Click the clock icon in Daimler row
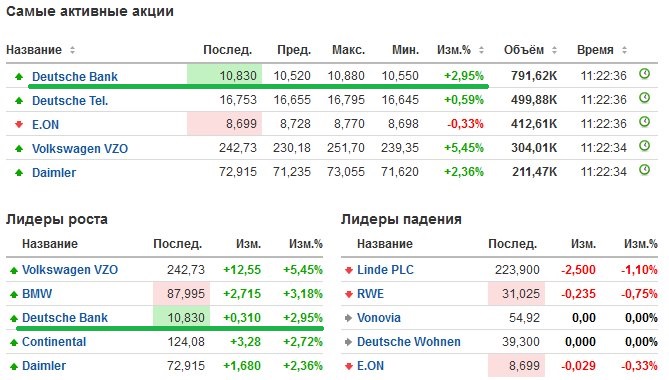 coord(644,170)
